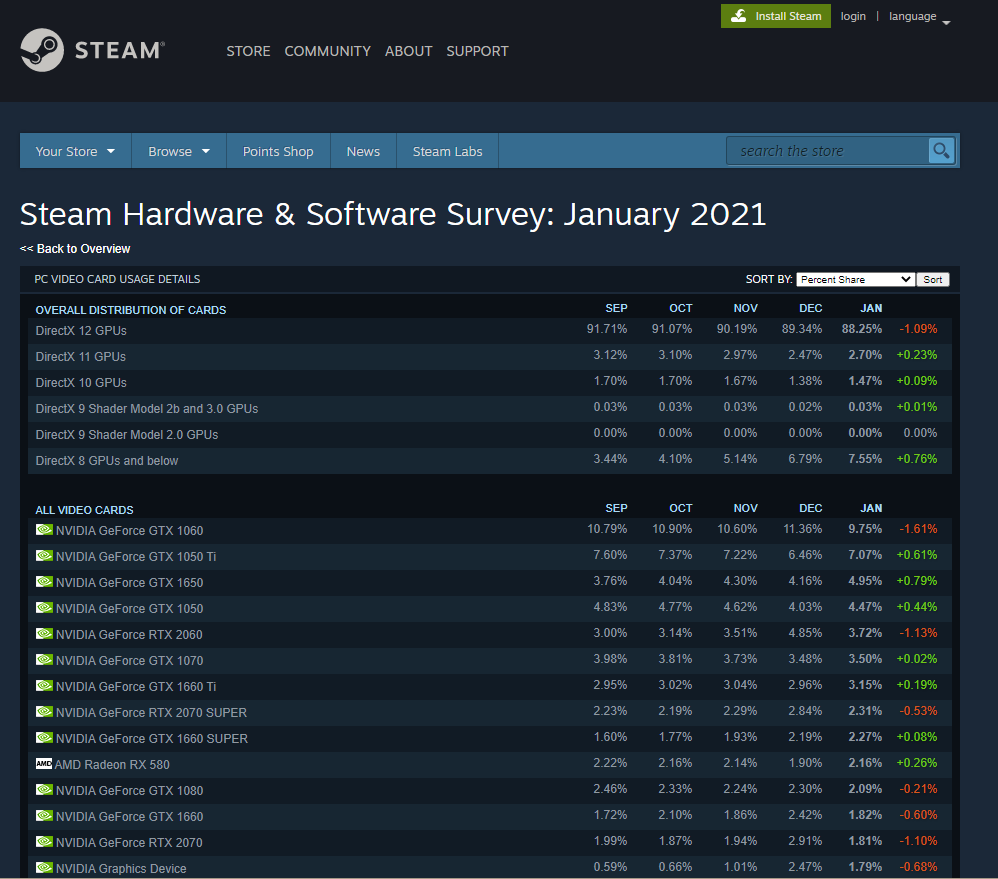Click the STEAM wordmark text

coord(120,50)
